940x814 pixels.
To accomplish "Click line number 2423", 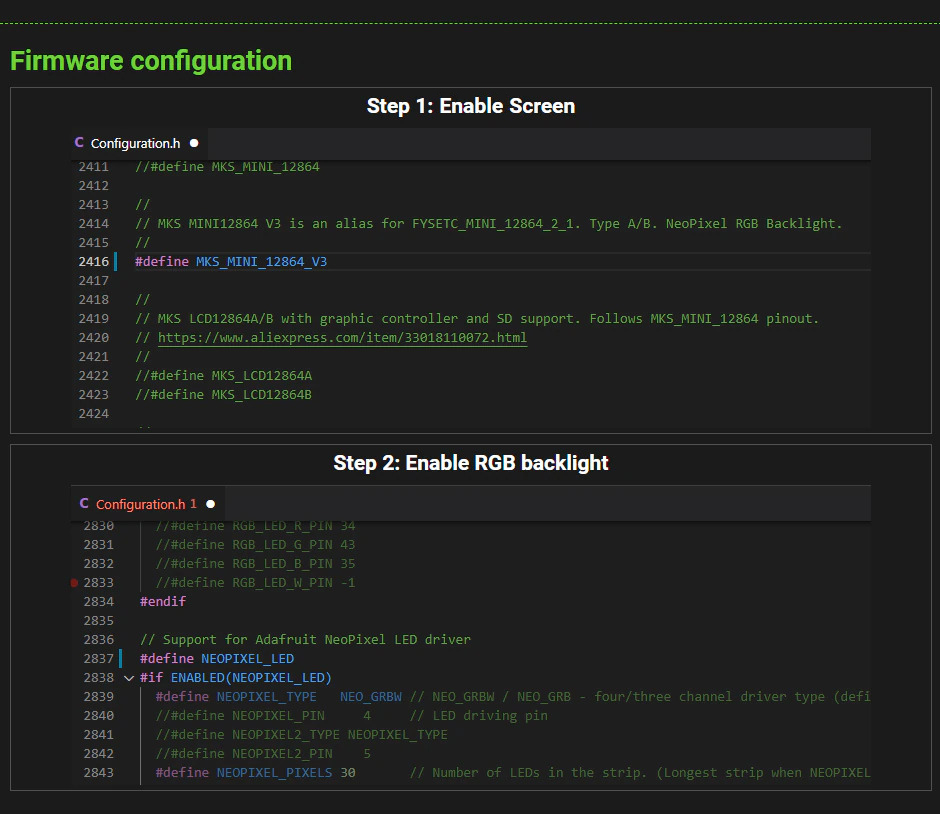I will pyautogui.click(x=94, y=394).
